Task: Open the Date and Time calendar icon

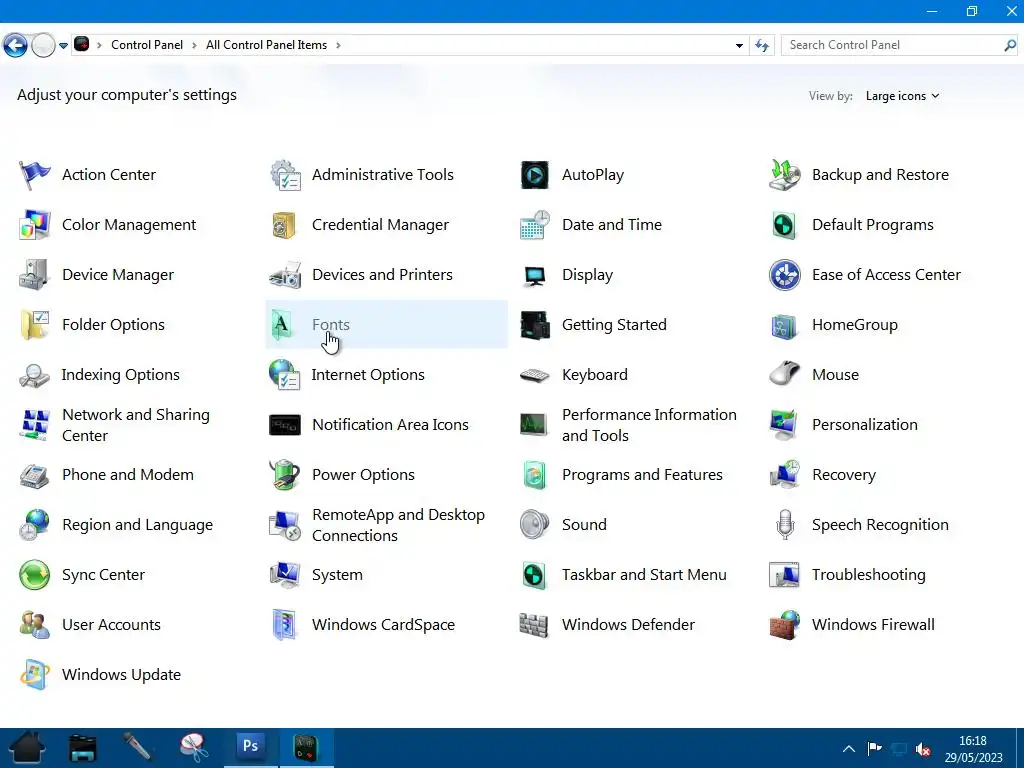Action: click(x=535, y=225)
